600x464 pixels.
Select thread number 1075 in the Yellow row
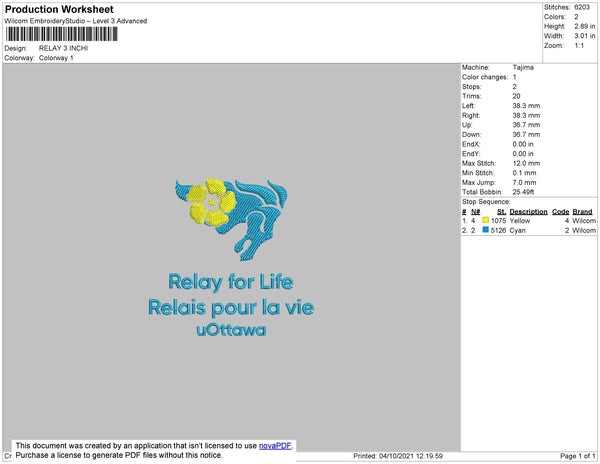499,221
